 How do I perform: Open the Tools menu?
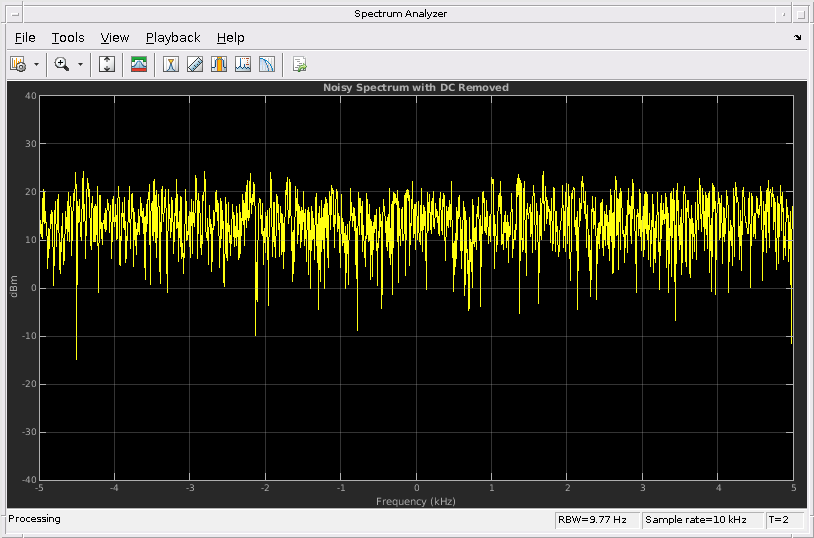[68, 37]
